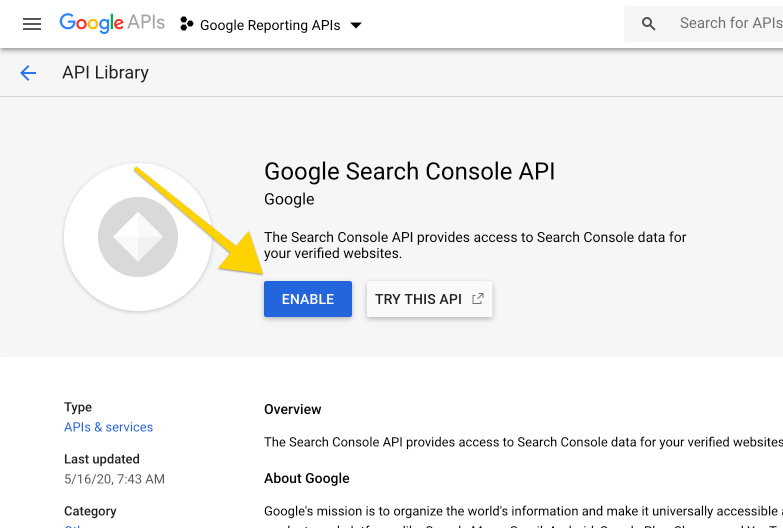783x528 pixels.
Task: Click the About Google heading
Action: click(x=307, y=478)
